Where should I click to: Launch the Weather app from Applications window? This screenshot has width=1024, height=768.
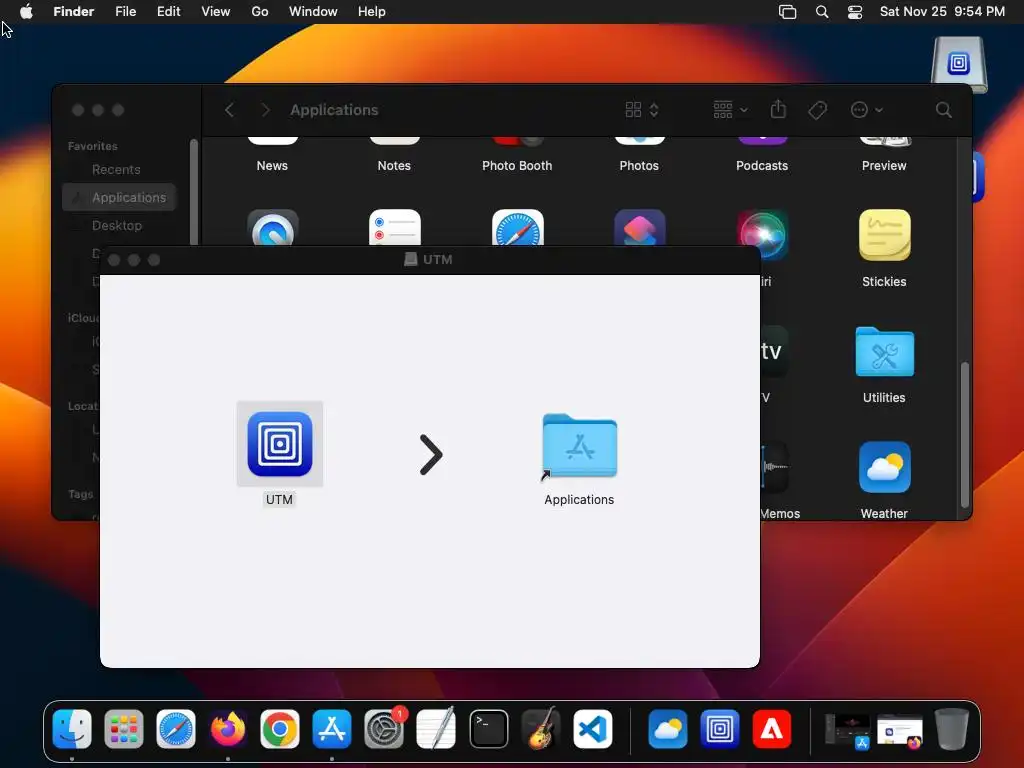(x=884, y=468)
